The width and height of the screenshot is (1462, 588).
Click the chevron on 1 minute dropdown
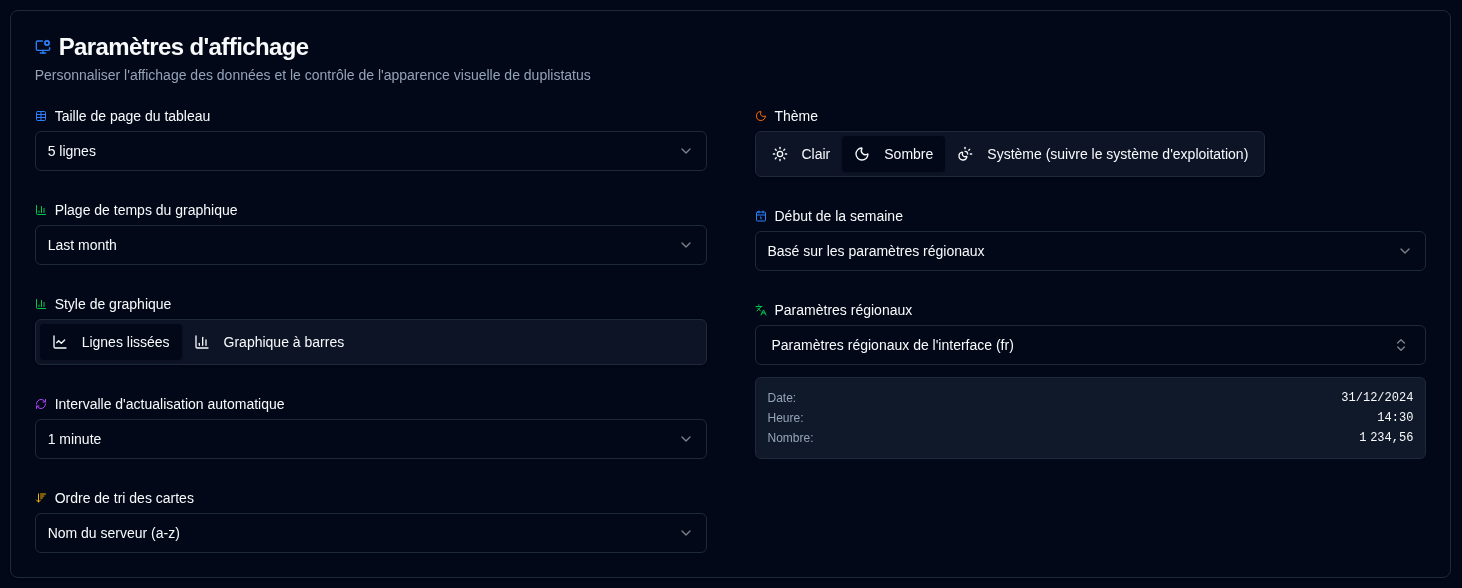[686, 439]
